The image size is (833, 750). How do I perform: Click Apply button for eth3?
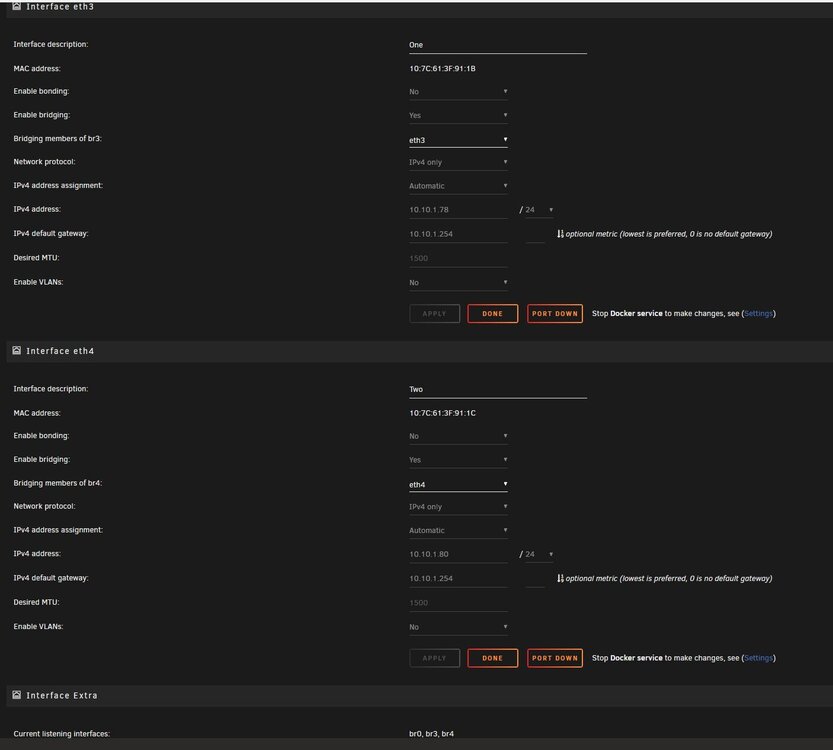(435, 313)
